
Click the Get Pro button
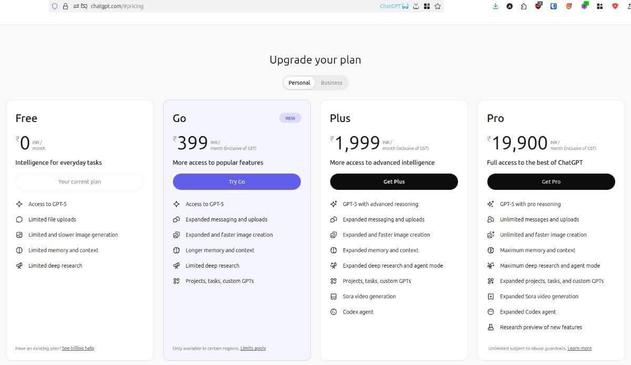pos(551,182)
